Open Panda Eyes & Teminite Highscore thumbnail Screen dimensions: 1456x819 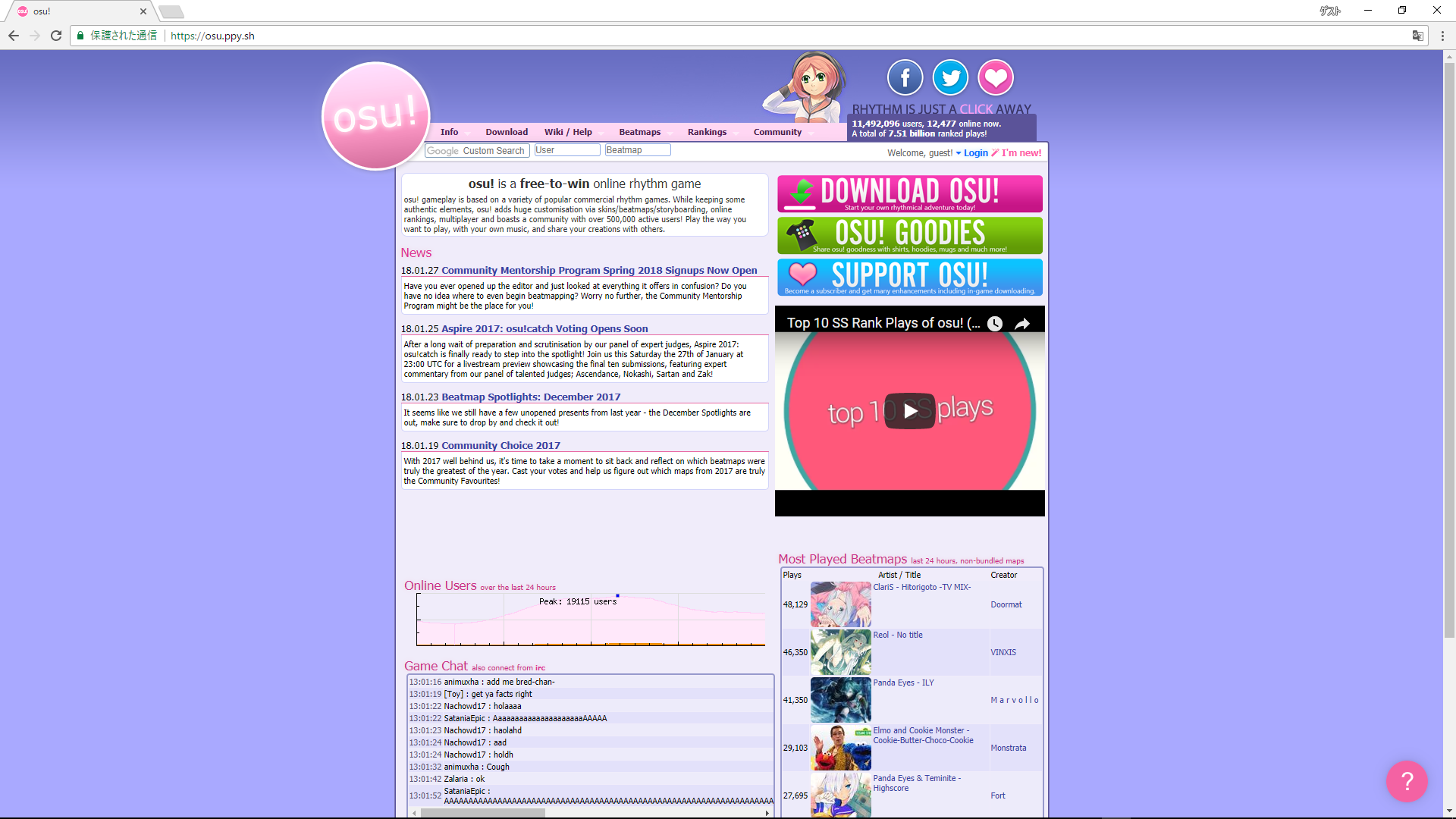840,795
